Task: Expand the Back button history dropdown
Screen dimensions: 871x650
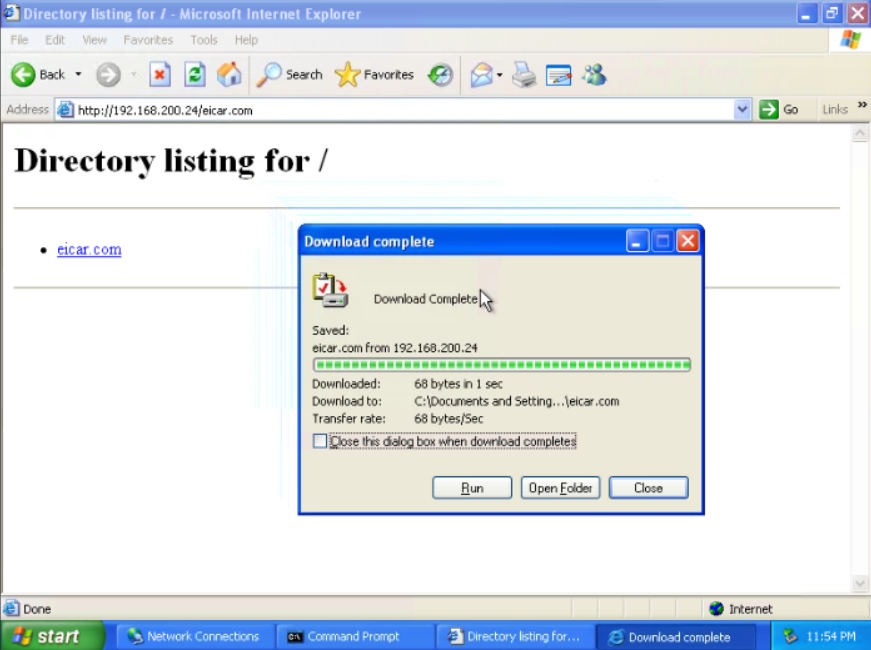Action: pos(78,74)
